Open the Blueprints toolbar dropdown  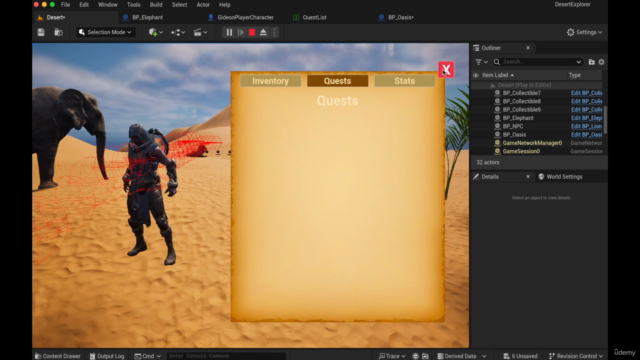click(x=178, y=32)
